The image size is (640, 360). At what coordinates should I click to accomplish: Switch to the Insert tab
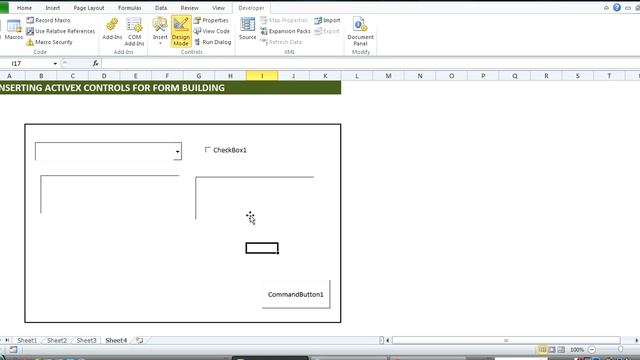point(53,8)
